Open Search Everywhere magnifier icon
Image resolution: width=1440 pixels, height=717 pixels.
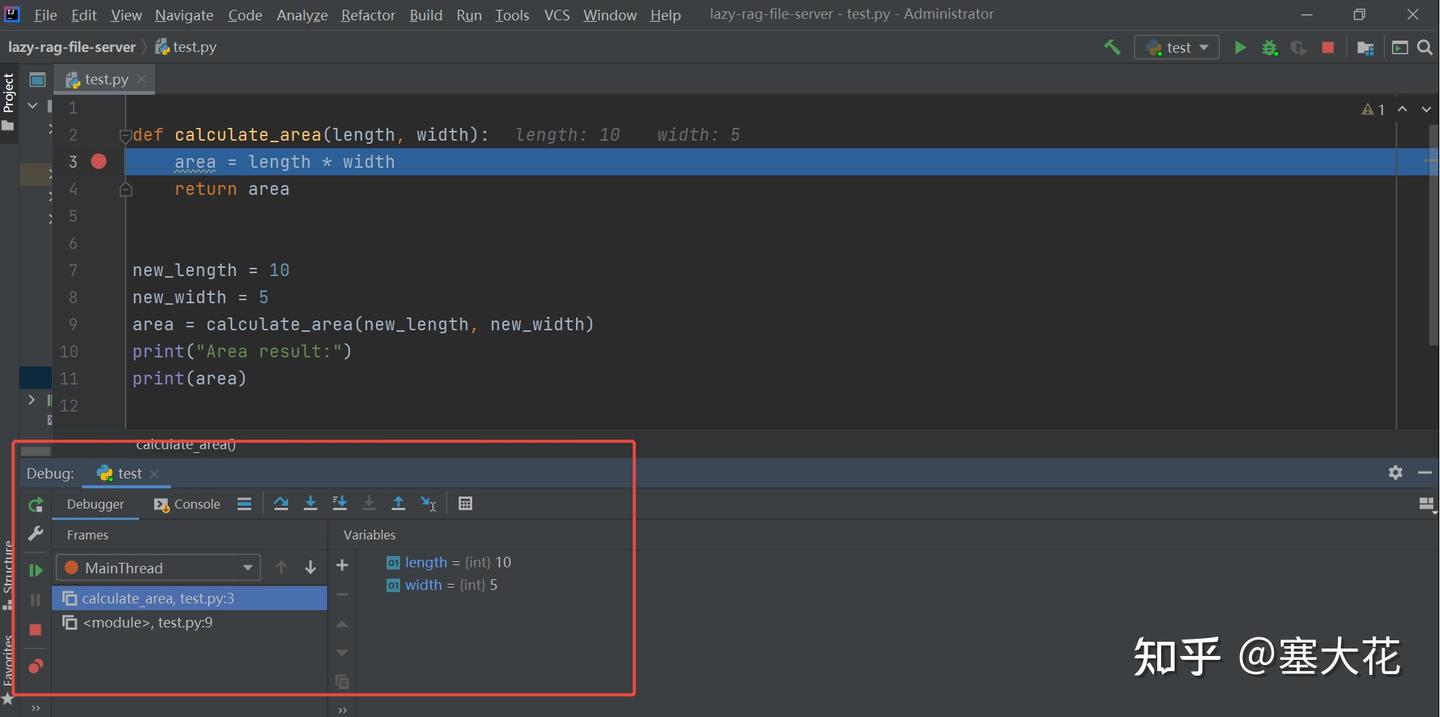tap(1424, 47)
